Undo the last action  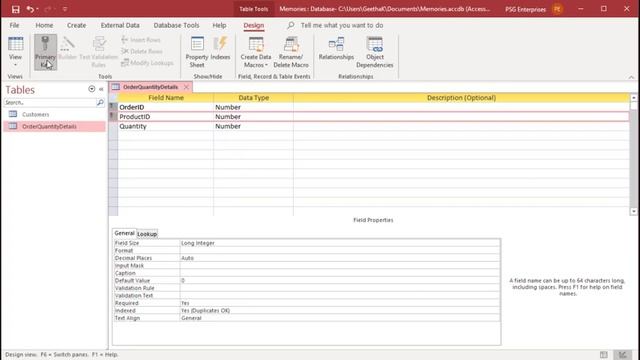[x=29, y=9]
